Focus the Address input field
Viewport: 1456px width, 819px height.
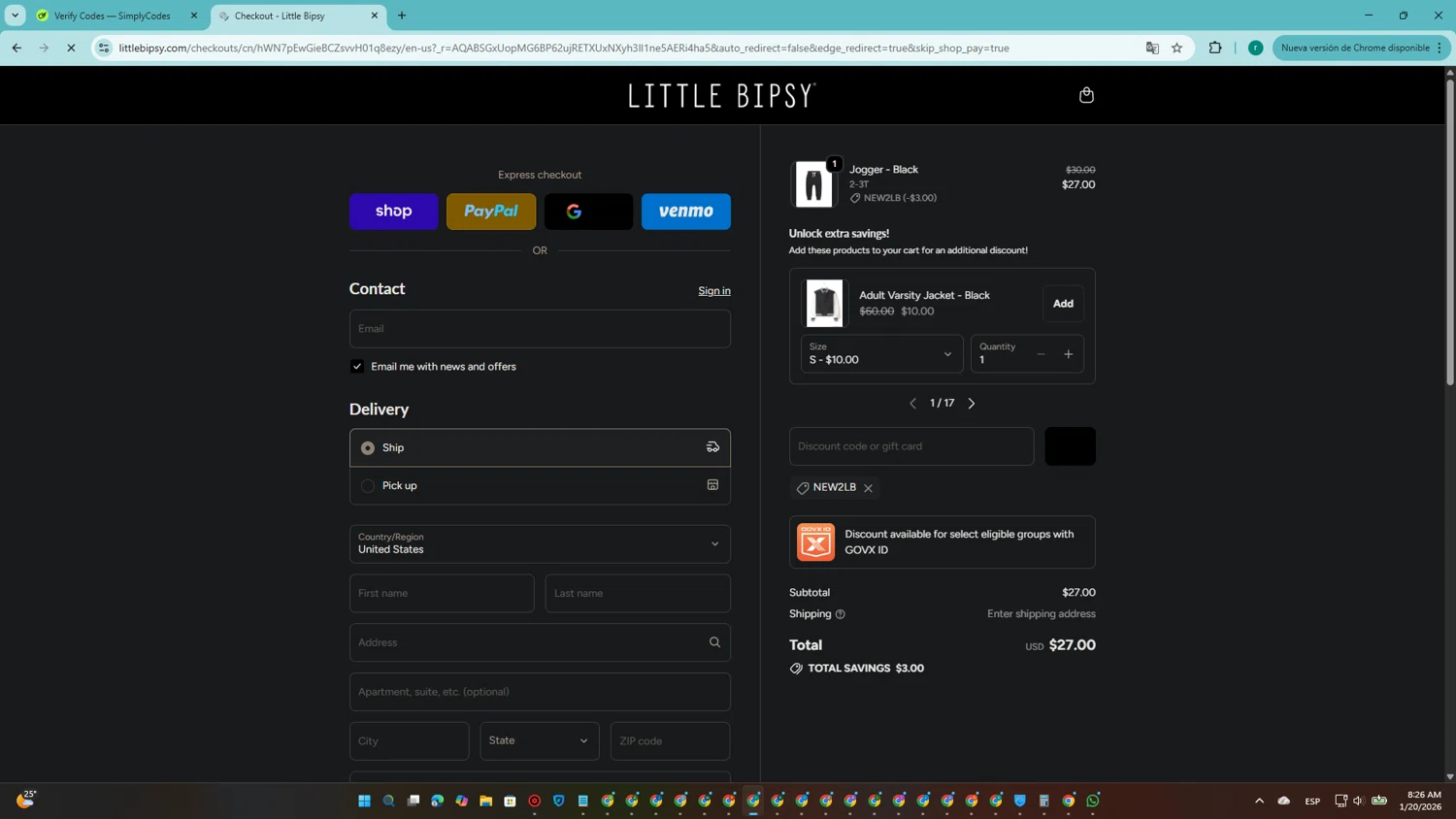pos(540,642)
